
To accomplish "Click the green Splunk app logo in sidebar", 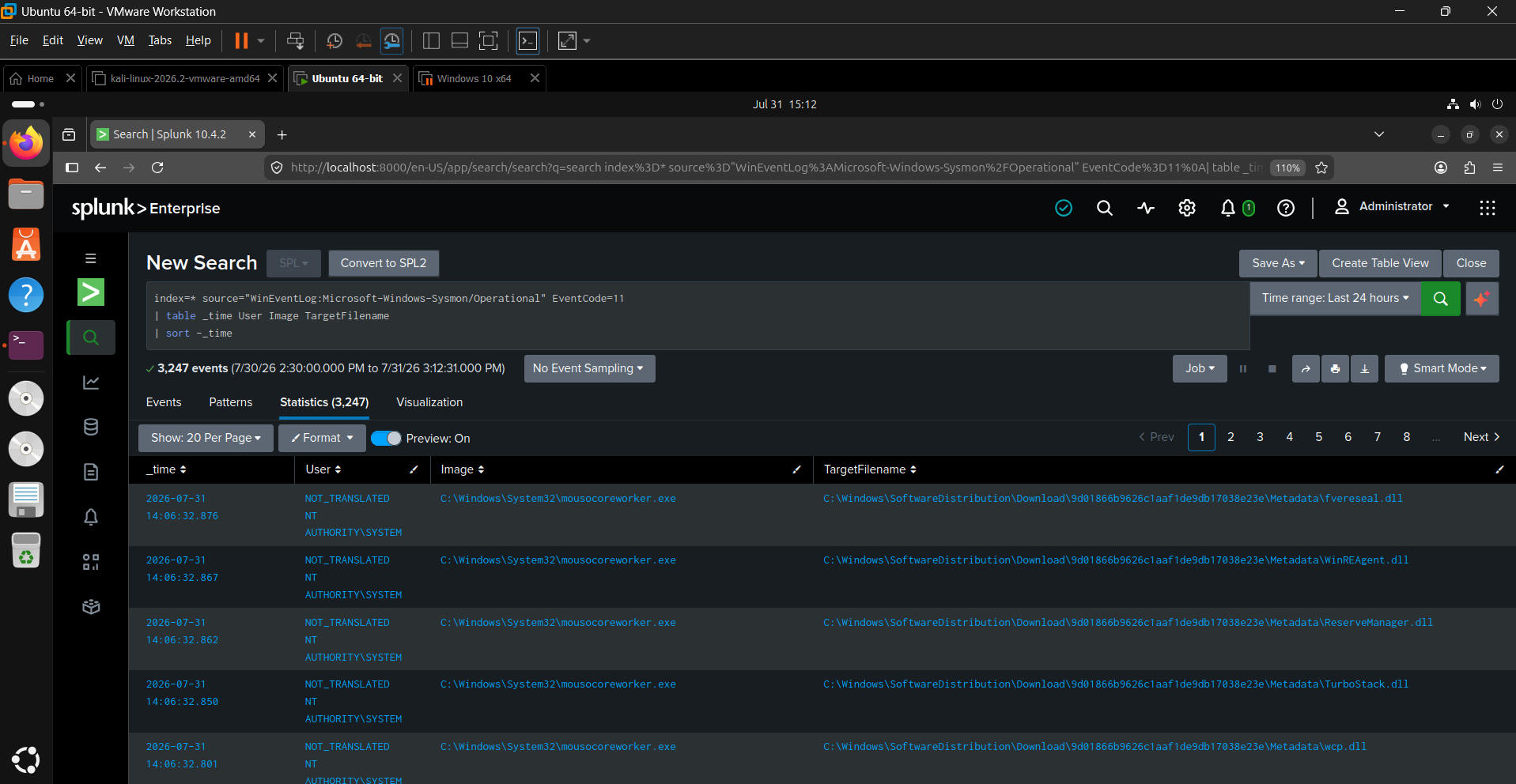I will pos(91,292).
